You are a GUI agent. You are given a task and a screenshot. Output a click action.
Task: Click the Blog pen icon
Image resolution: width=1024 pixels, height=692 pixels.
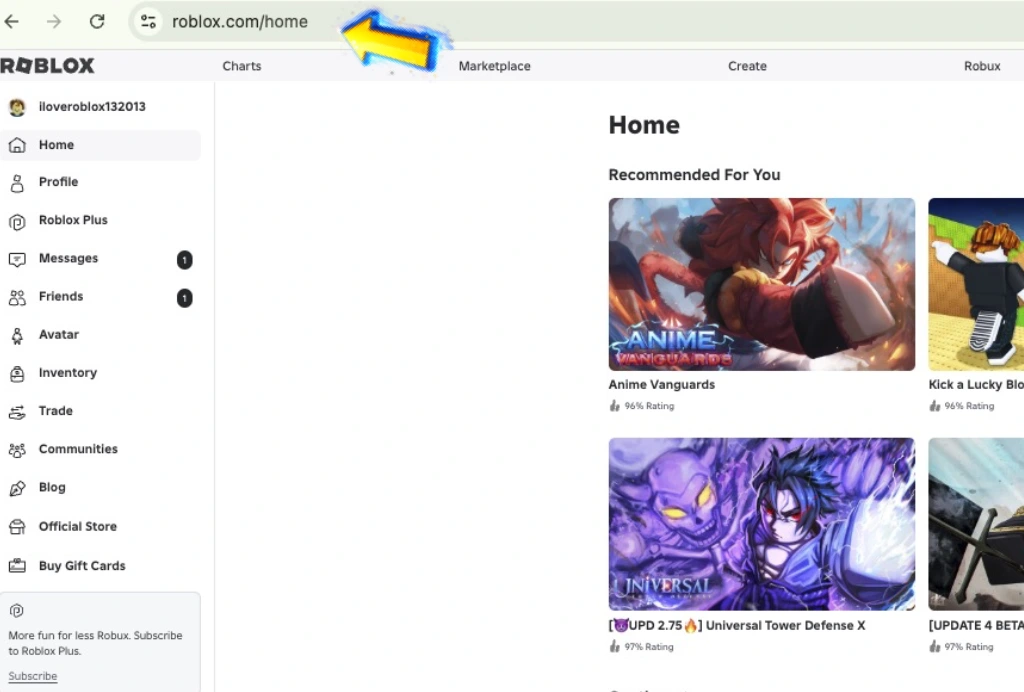coord(17,488)
